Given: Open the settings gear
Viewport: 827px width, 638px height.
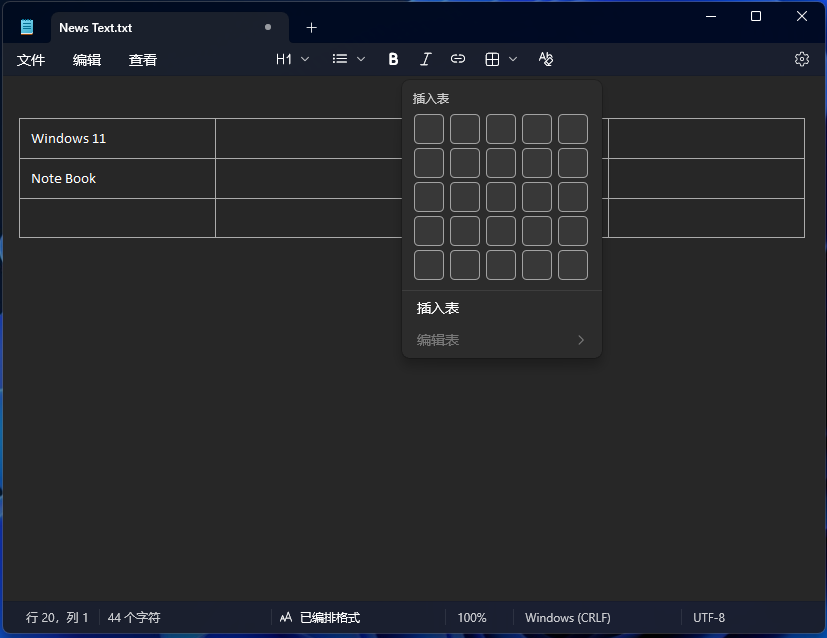Looking at the screenshot, I should 801,59.
